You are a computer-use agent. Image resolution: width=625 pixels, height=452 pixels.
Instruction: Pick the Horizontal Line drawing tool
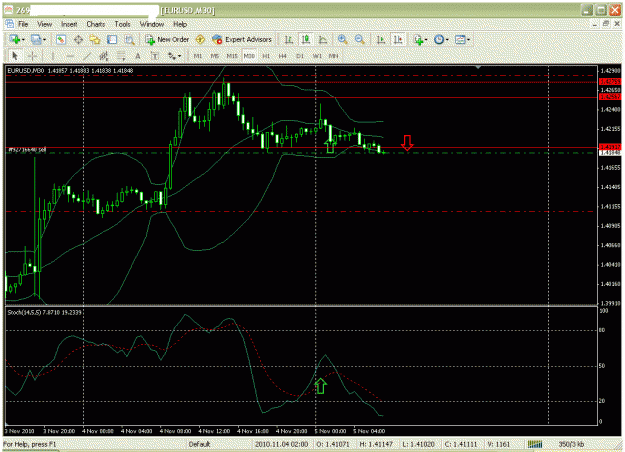click(x=70, y=56)
